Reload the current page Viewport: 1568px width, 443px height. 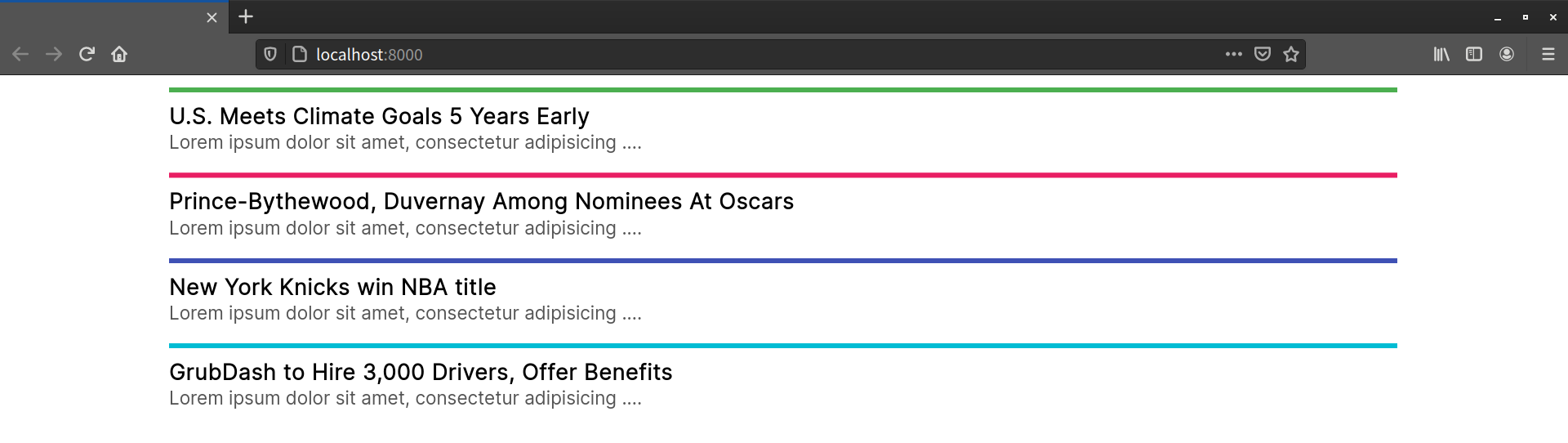[x=87, y=54]
